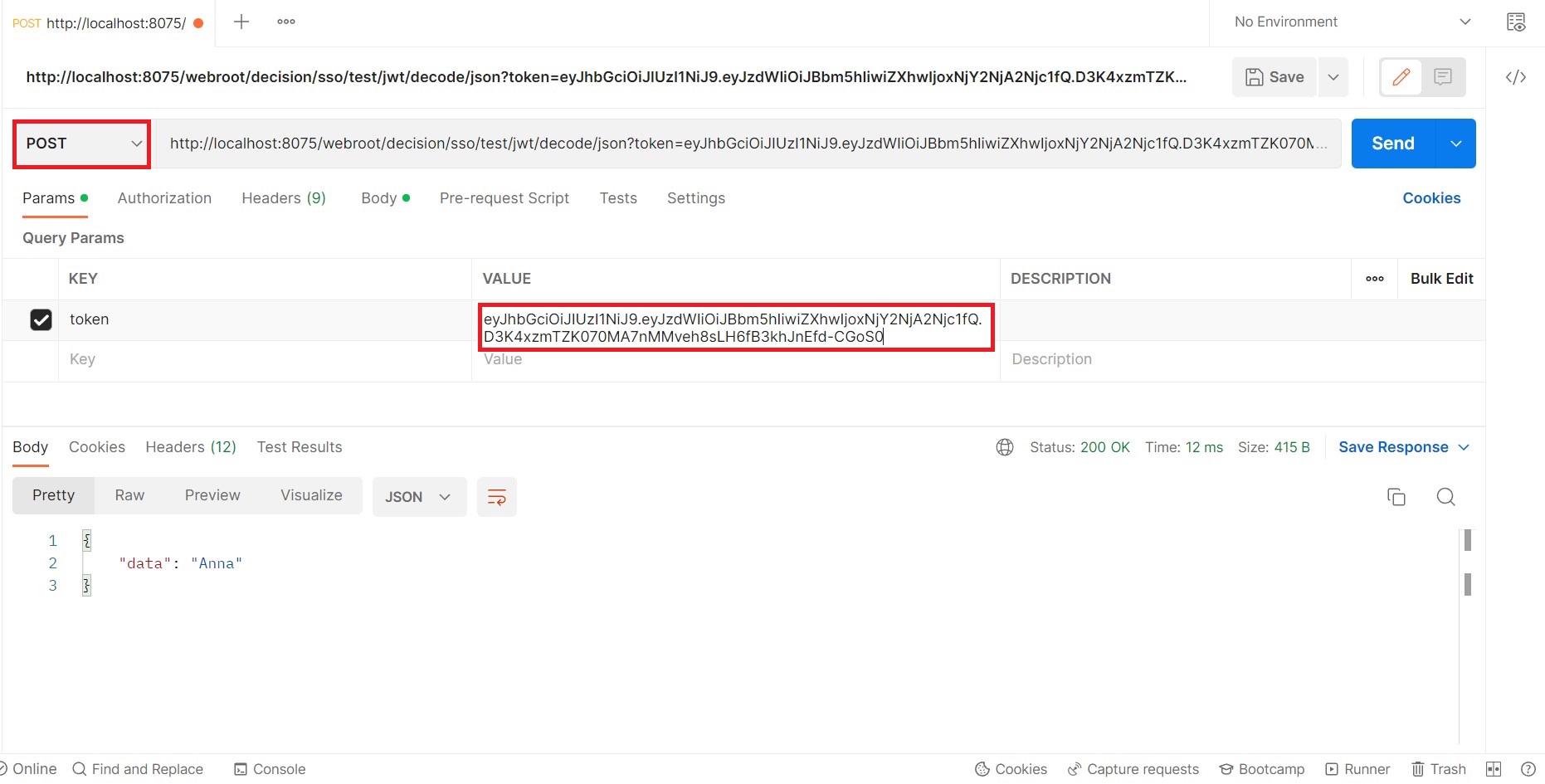Image resolution: width=1545 pixels, height=784 pixels.
Task: Expand Send button options arrow
Action: coord(1456,144)
